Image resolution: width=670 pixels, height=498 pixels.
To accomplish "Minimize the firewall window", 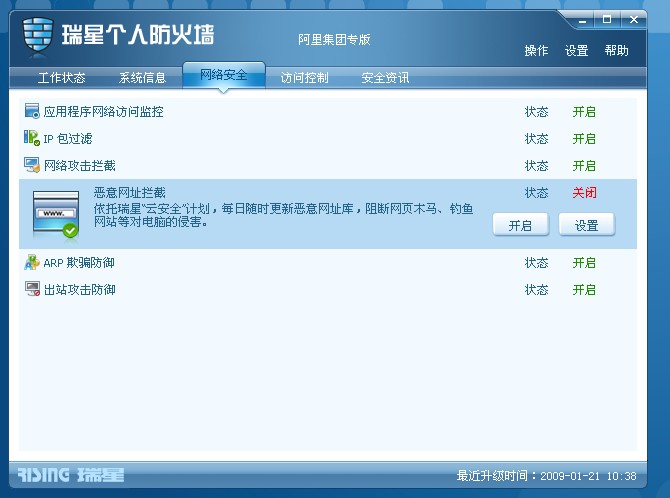I will tap(582, 20).
